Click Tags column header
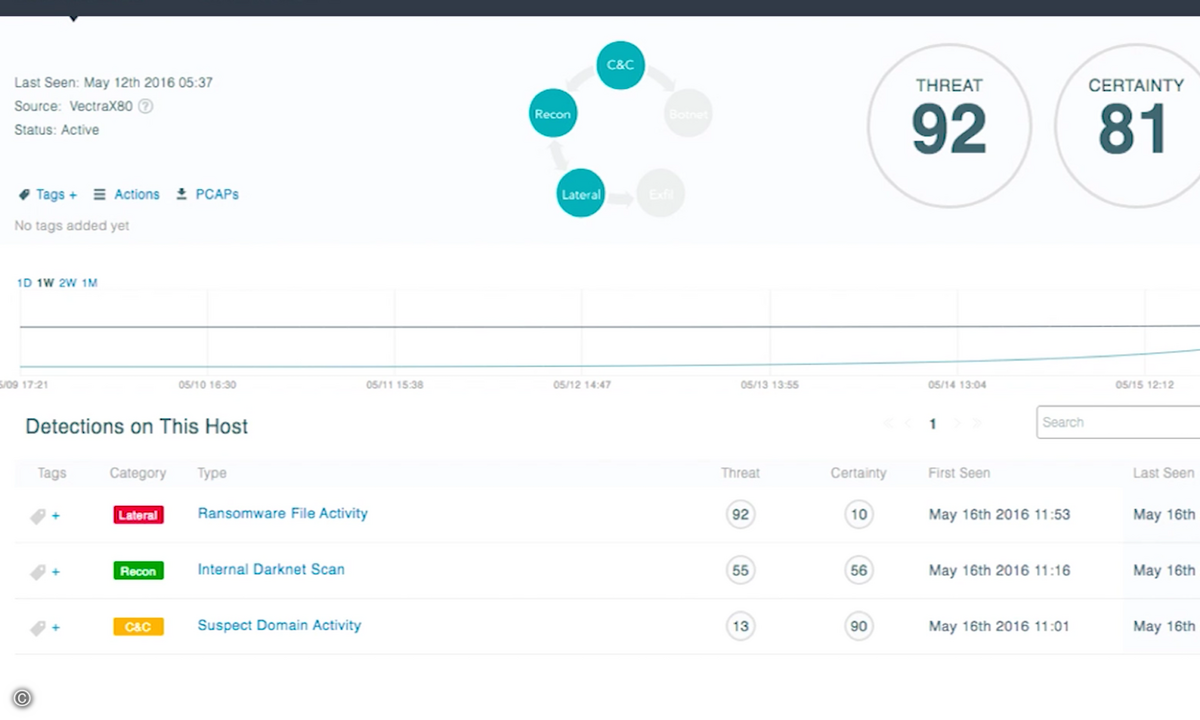The image size is (1200, 720). (x=52, y=473)
